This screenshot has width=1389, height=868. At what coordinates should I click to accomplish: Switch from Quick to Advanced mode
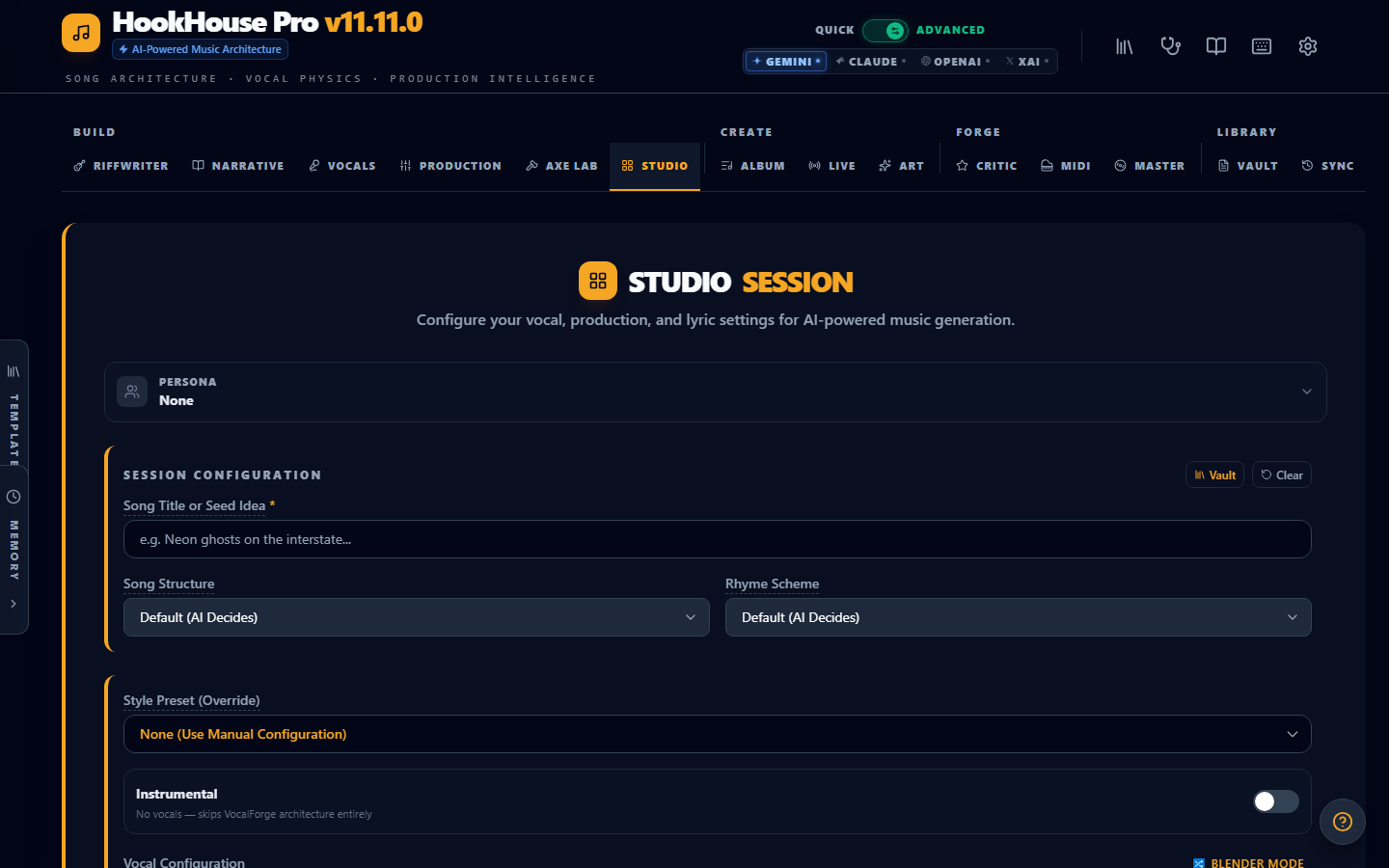point(885,30)
